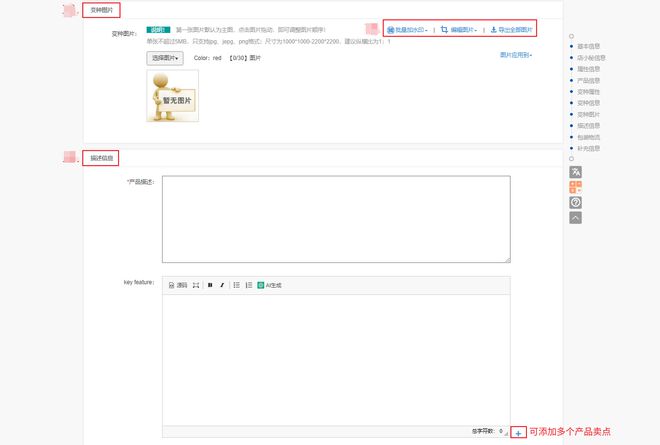This screenshot has height=445, width=660.
Task: Click inside the 产品描述 text area
Action: click(336, 219)
